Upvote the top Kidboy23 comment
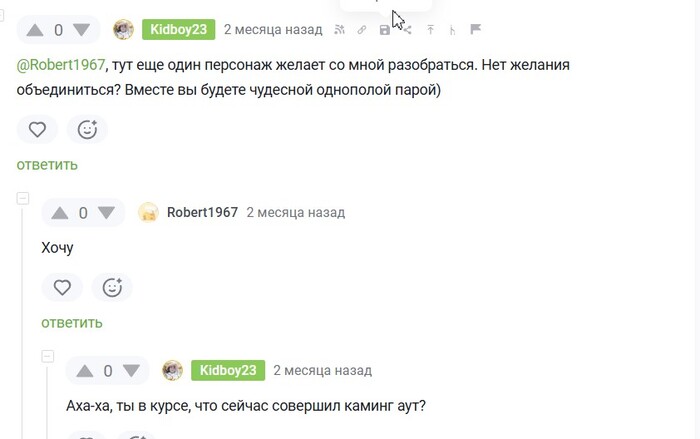 tap(35, 30)
